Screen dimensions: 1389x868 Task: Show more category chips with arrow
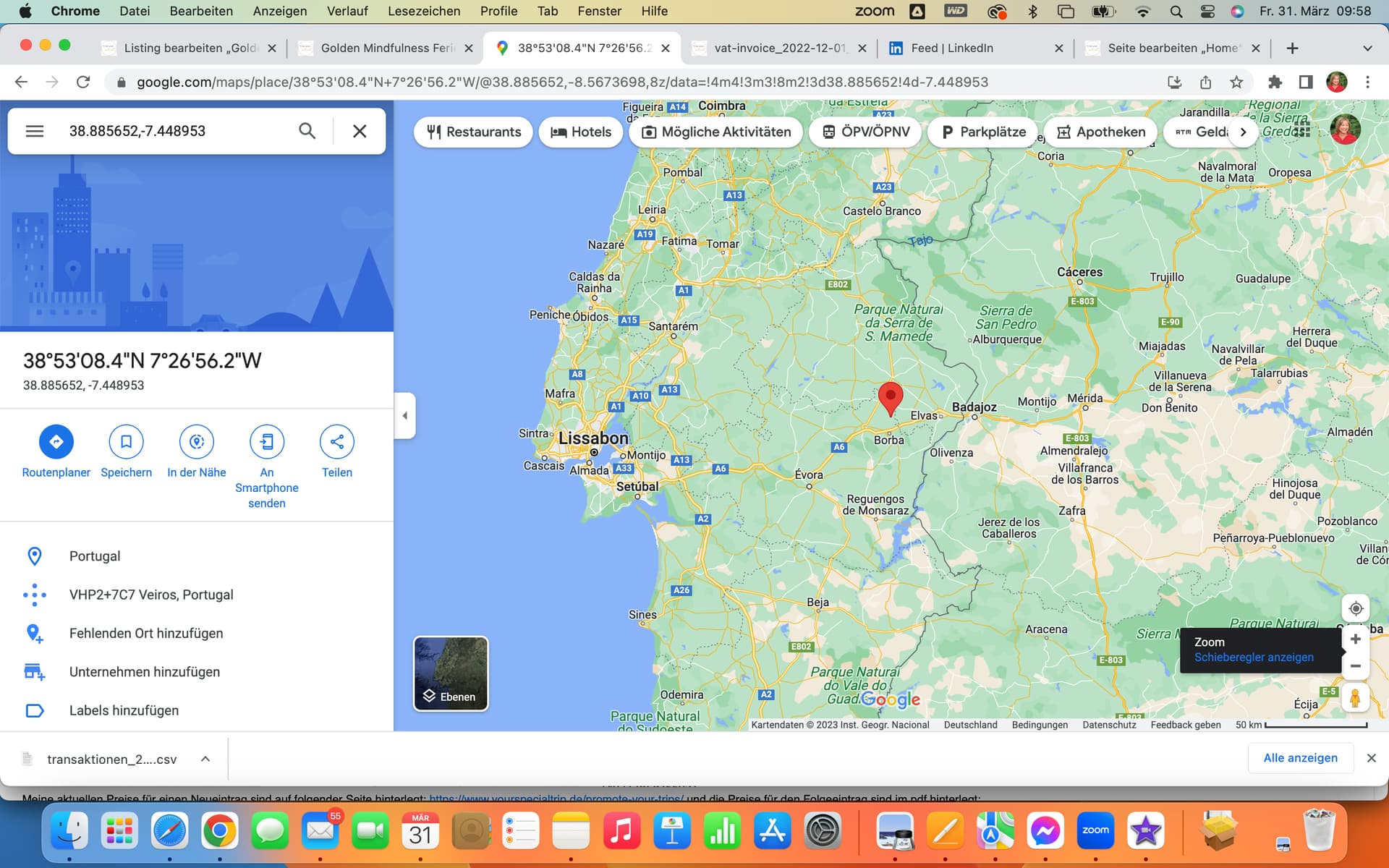(x=1243, y=132)
